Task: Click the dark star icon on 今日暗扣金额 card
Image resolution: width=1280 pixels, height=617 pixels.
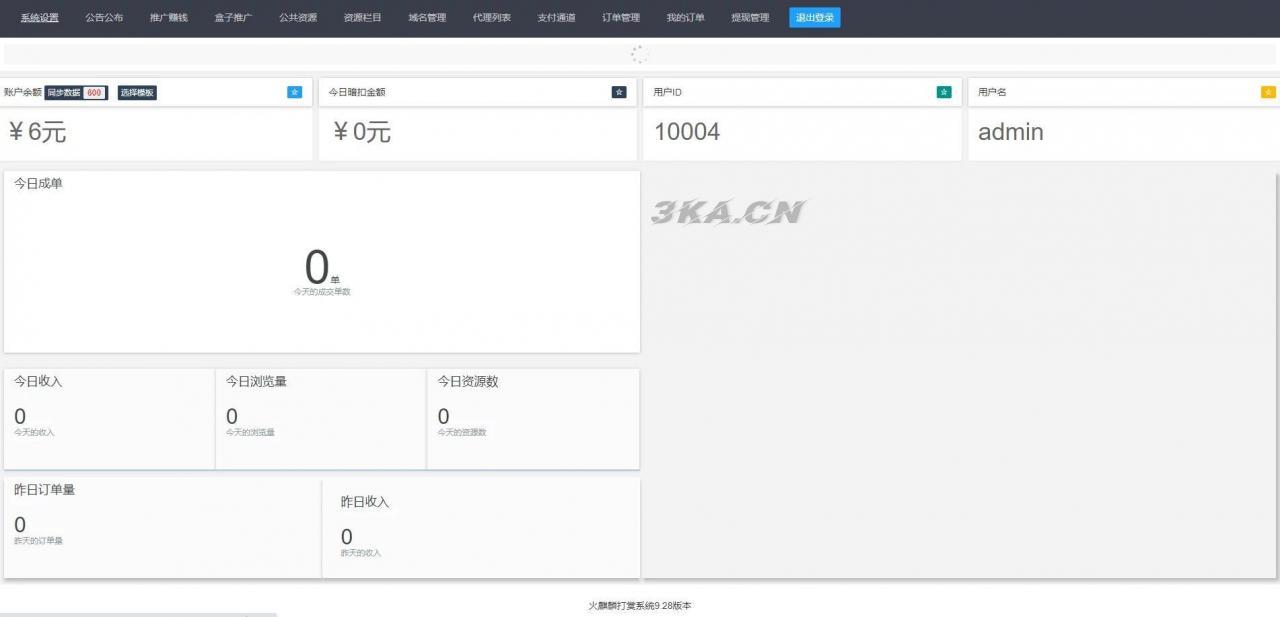Action: coord(619,92)
